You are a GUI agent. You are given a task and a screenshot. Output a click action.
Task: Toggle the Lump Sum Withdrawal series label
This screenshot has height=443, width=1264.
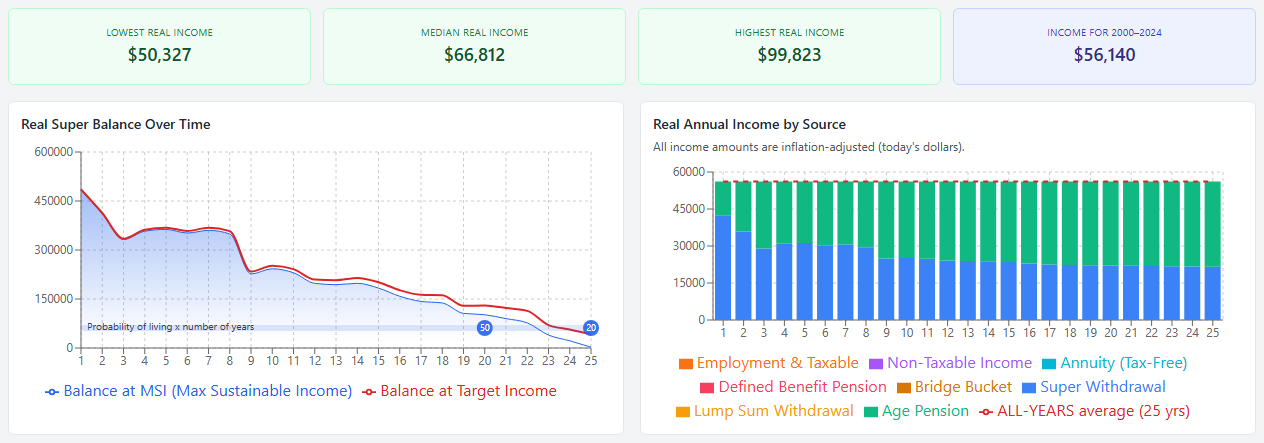pos(773,412)
